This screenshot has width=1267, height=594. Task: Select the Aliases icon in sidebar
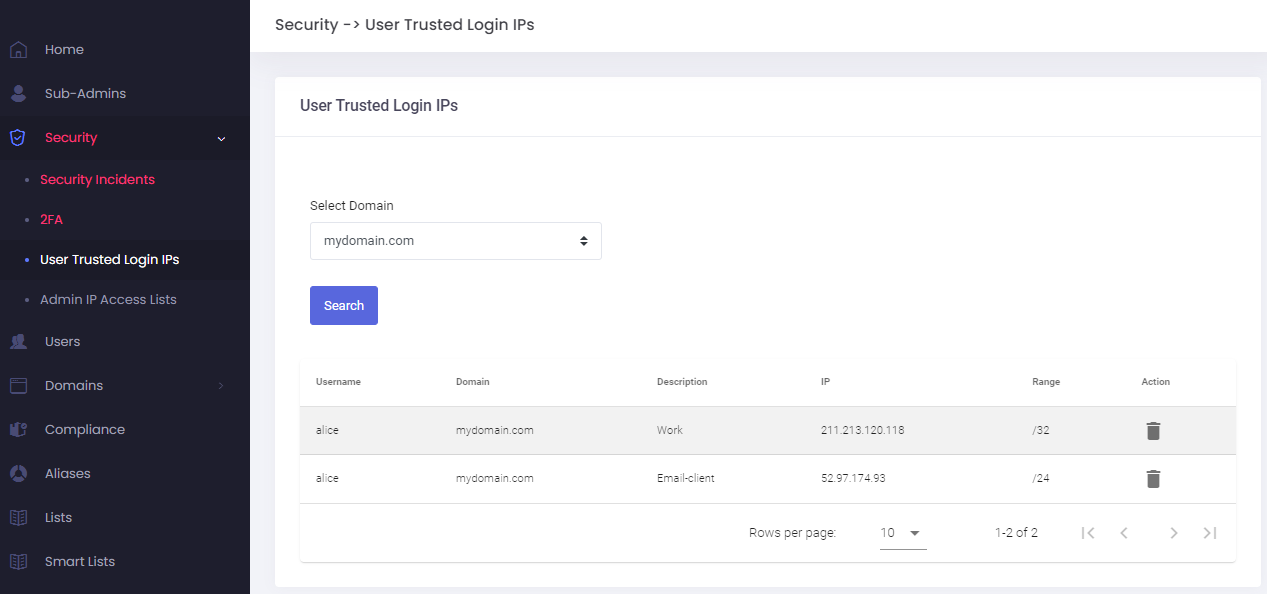pyautogui.click(x=17, y=473)
